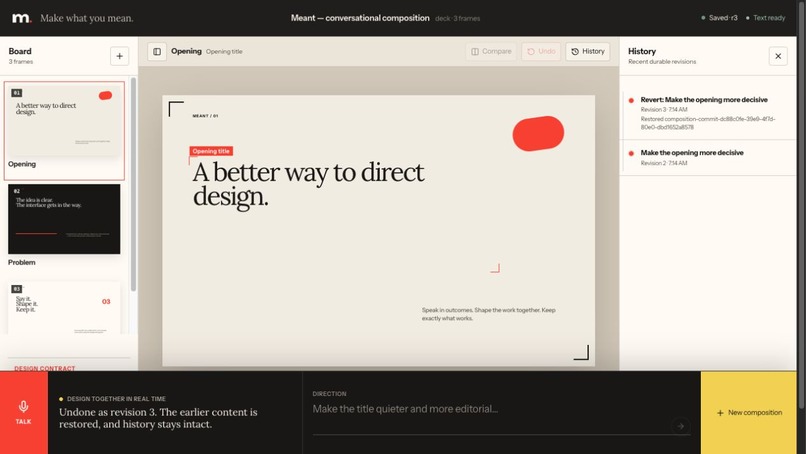This screenshot has width=806, height=454.
Task: Click the 'MEANT / 01' canvas label
Action: coord(205,116)
